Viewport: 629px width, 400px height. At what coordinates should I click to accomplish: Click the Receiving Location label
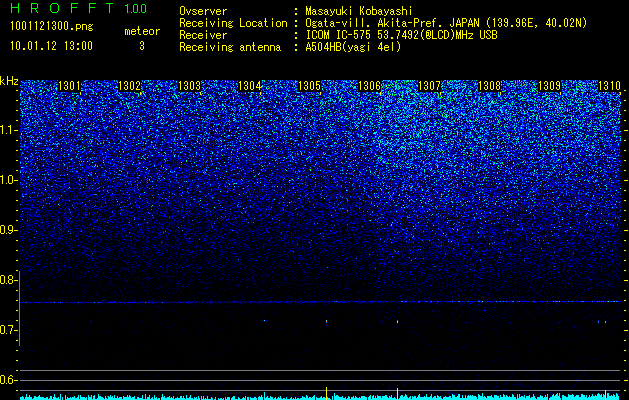tap(233, 23)
